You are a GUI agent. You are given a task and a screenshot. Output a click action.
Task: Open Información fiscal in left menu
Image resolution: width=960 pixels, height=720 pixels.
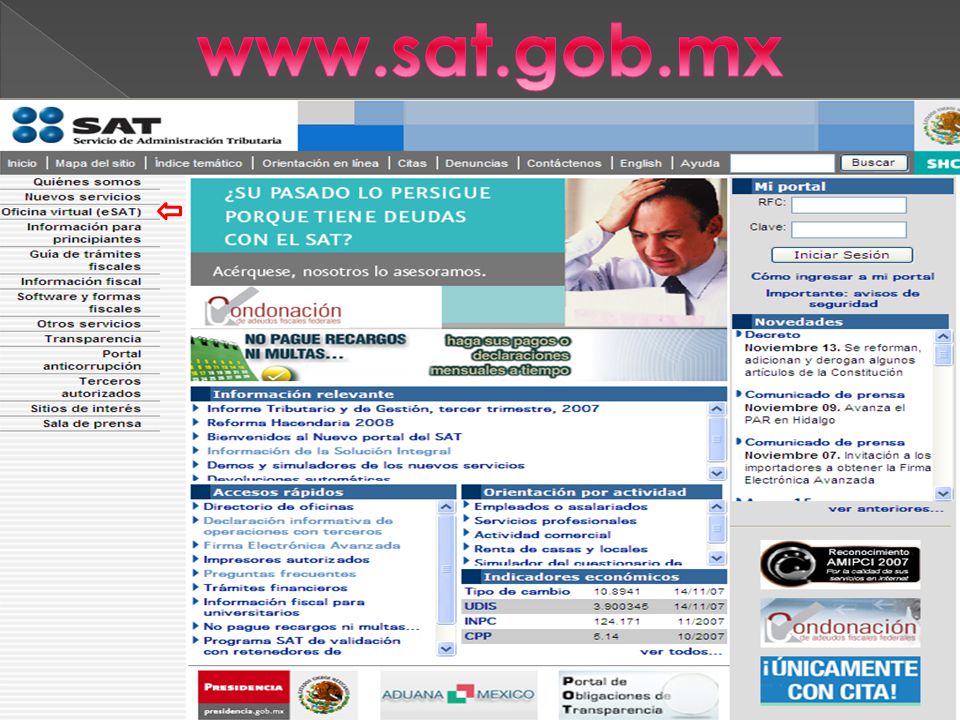pos(81,281)
